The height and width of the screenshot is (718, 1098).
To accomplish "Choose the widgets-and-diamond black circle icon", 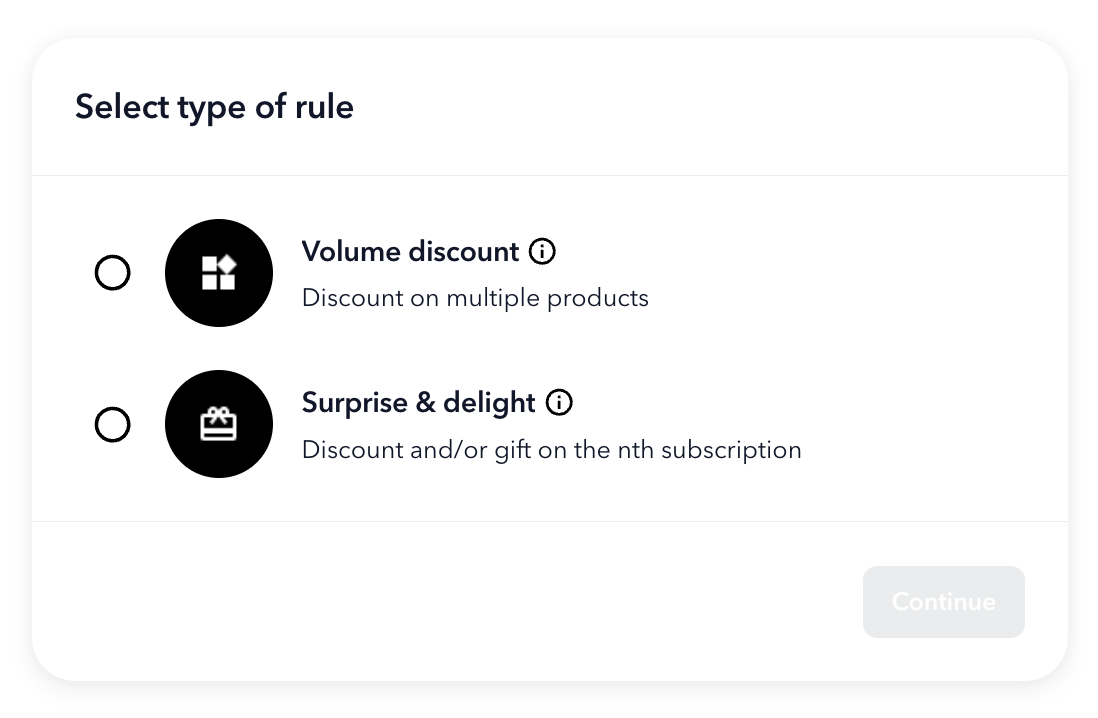I will coord(219,272).
